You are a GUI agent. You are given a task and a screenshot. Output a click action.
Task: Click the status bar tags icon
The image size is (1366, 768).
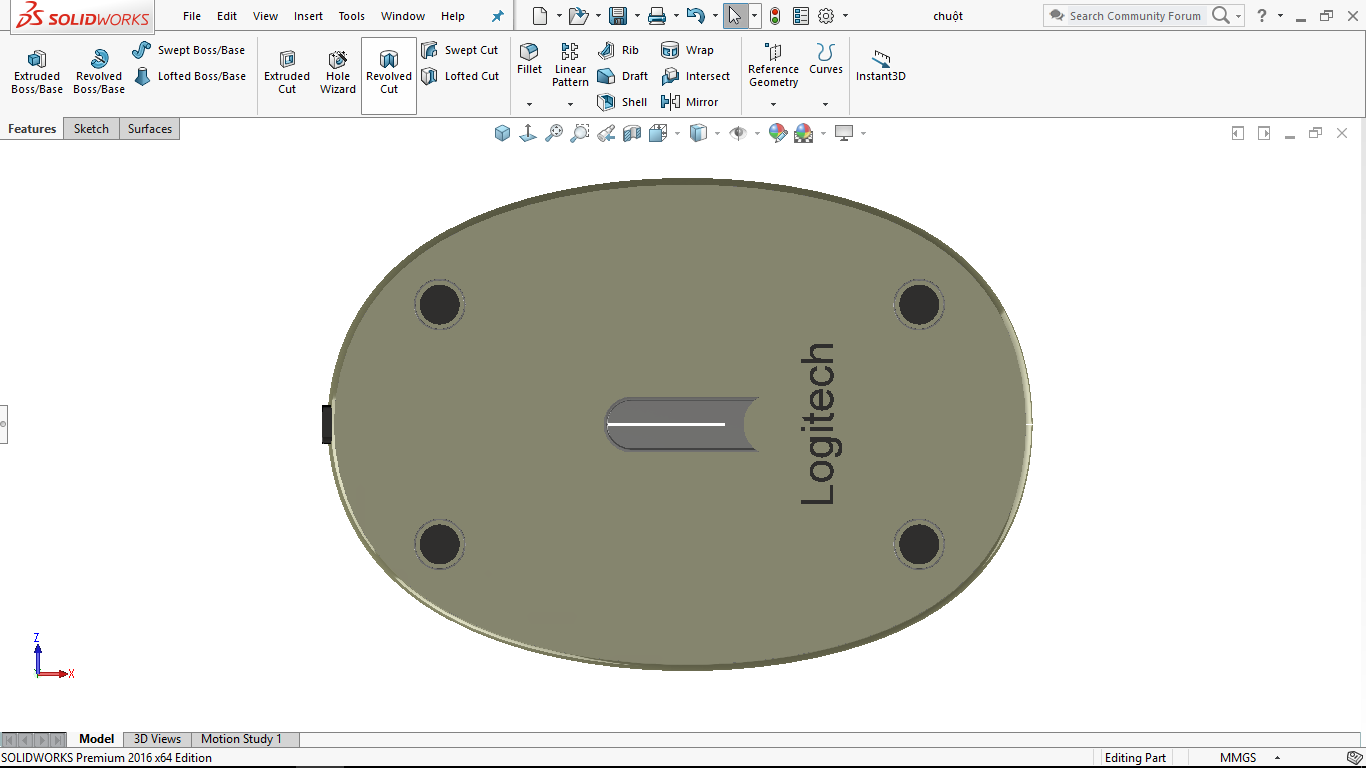[x=1354, y=758]
